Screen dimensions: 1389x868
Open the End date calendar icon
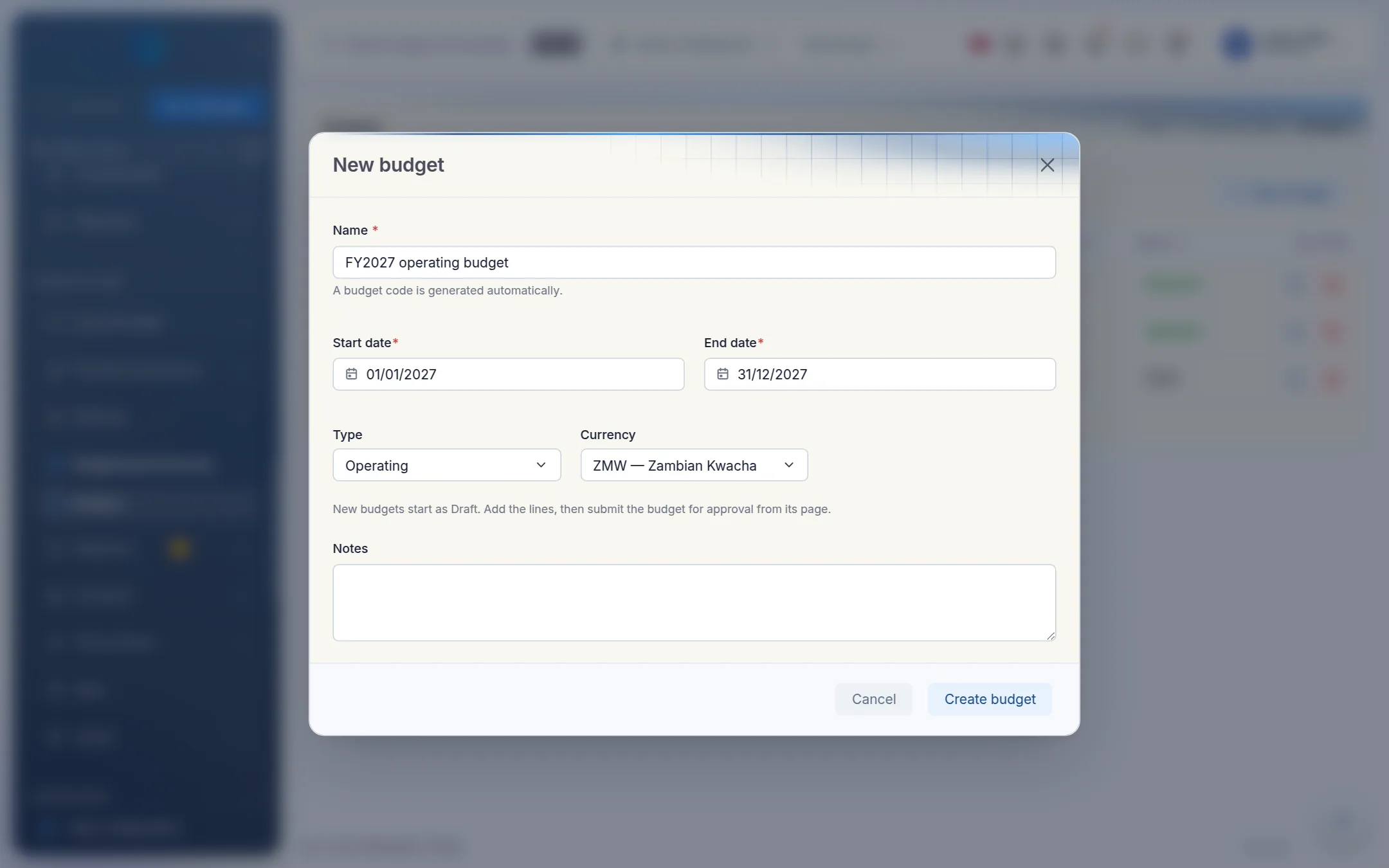(723, 374)
